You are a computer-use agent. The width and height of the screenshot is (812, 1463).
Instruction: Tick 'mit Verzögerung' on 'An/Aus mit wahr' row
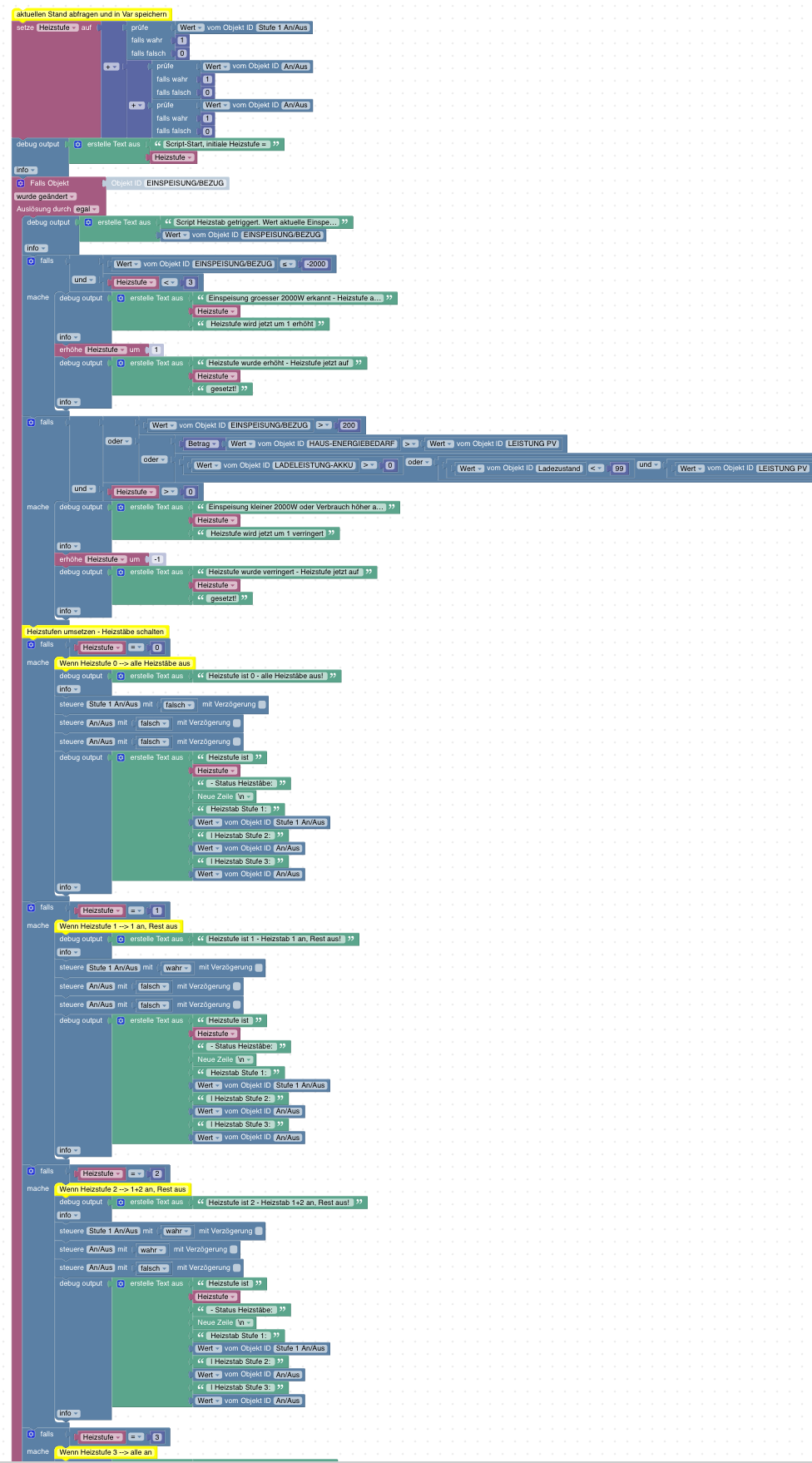[234, 1249]
